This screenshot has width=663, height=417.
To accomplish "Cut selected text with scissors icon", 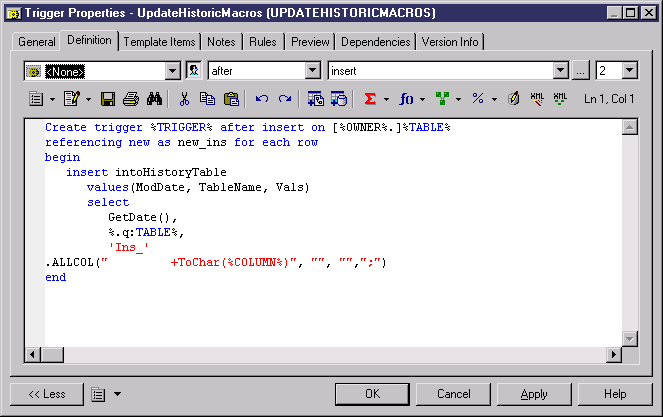I will pyautogui.click(x=184, y=99).
